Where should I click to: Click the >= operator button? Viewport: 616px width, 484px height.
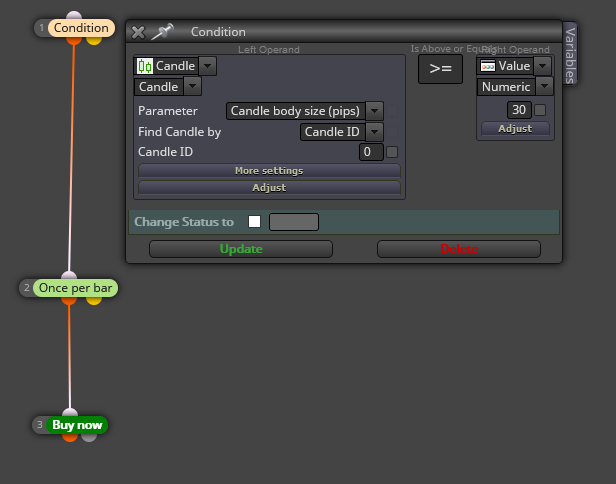pyautogui.click(x=440, y=69)
